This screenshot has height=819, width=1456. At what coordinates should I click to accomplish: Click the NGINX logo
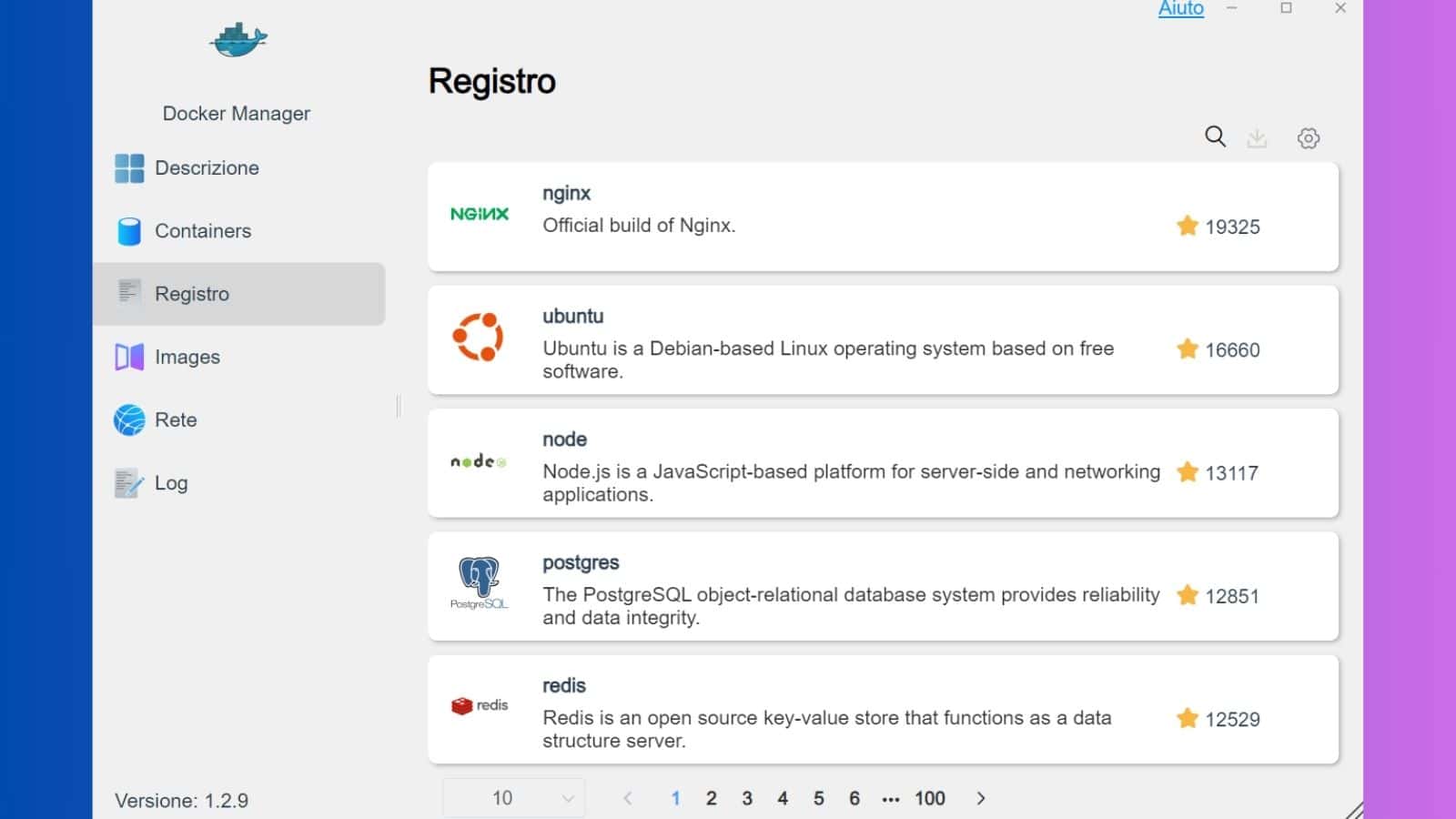(480, 214)
